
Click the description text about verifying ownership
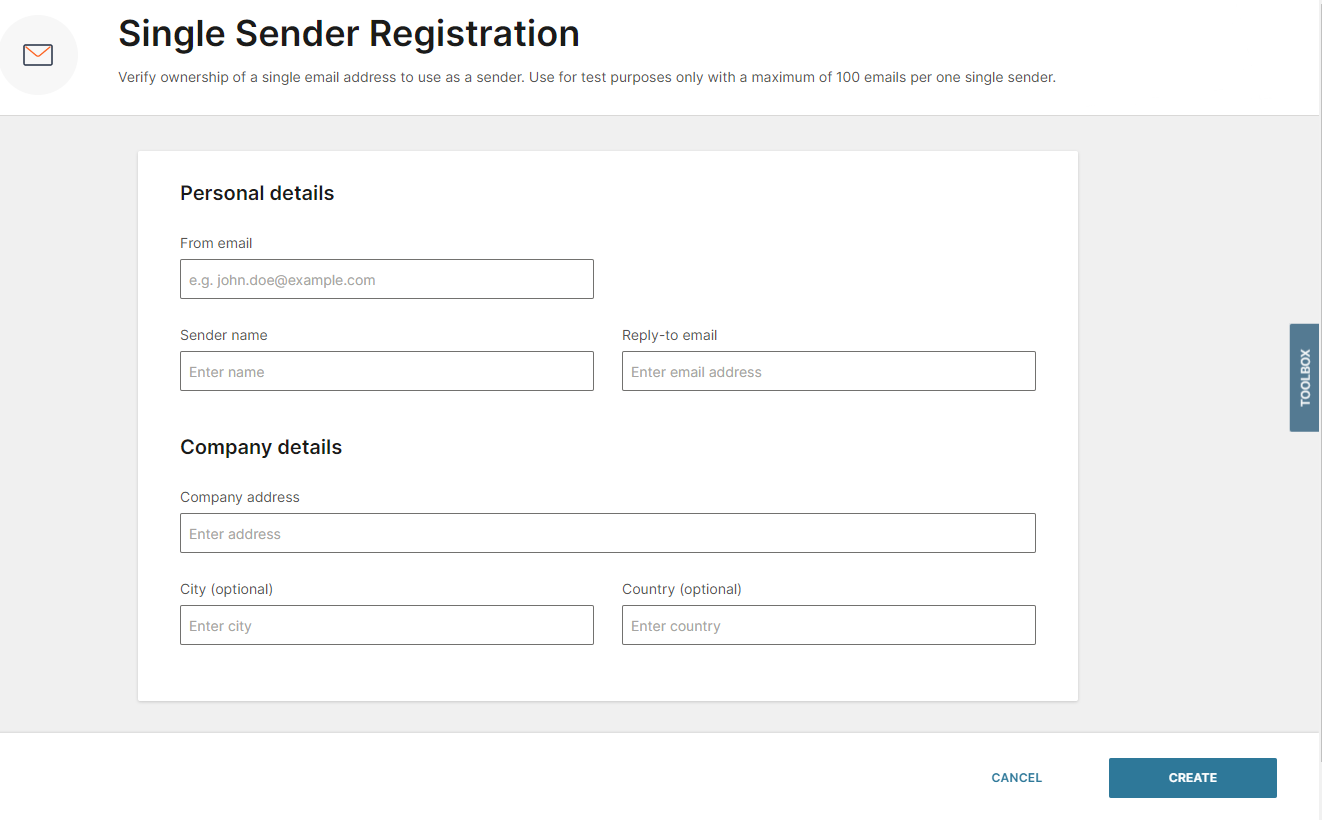coord(586,77)
